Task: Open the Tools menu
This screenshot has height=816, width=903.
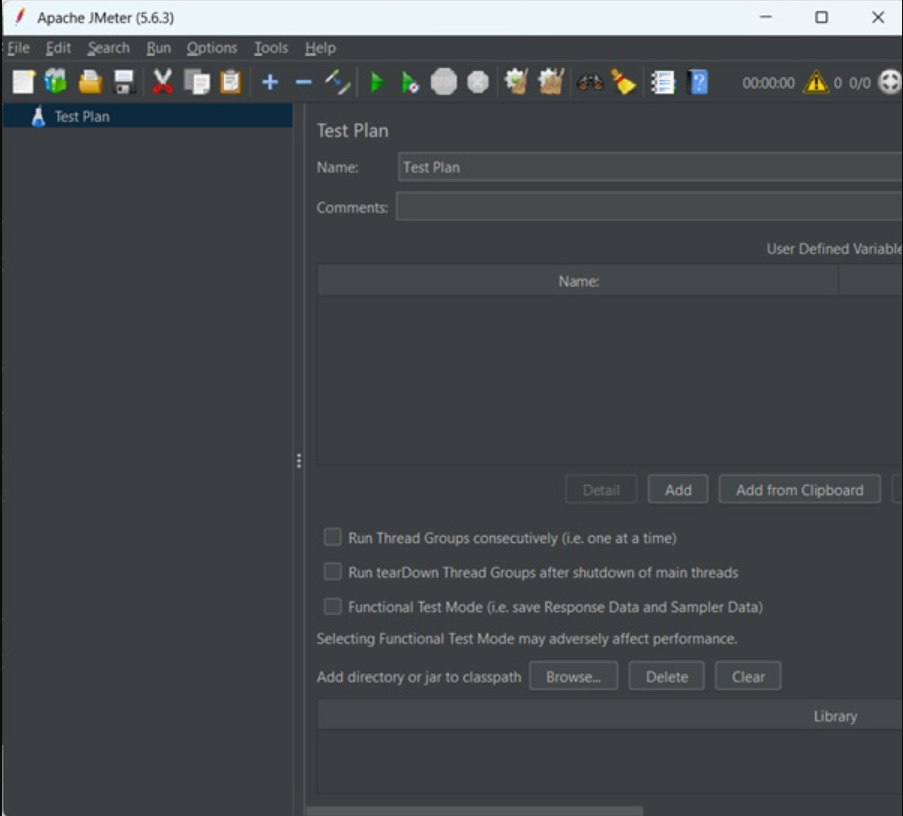Action: click(271, 48)
